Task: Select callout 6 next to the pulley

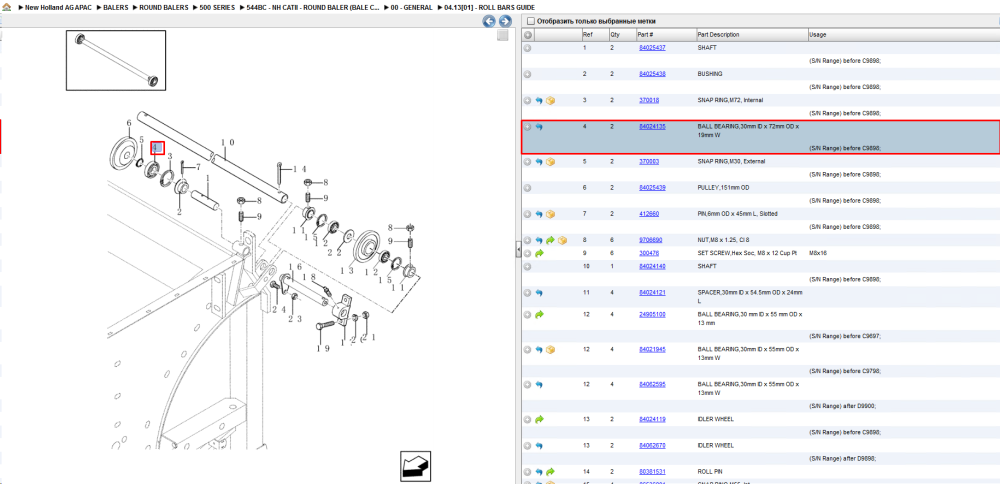Action: tap(129, 123)
